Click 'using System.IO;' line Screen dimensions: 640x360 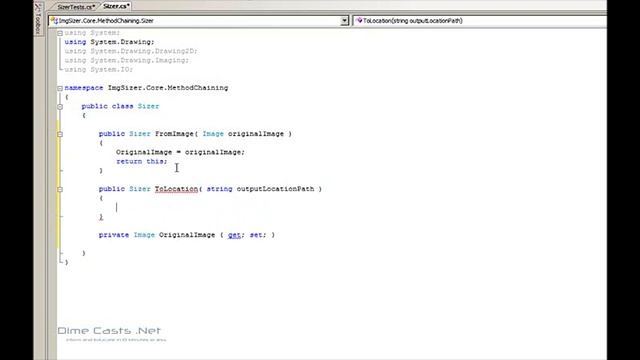click(x=99, y=69)
